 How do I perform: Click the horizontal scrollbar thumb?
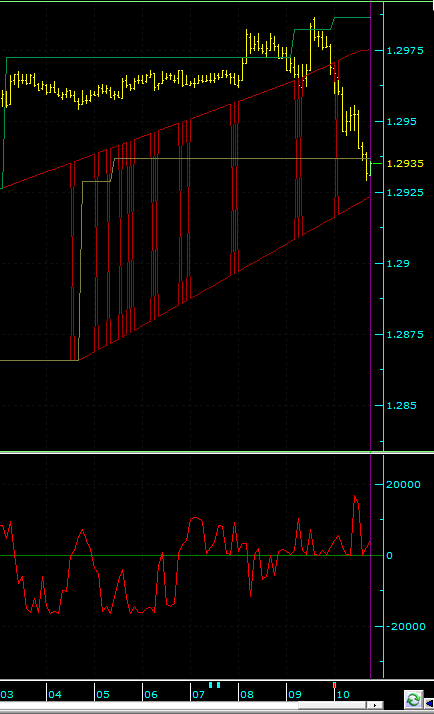click(x=332, y=705)
